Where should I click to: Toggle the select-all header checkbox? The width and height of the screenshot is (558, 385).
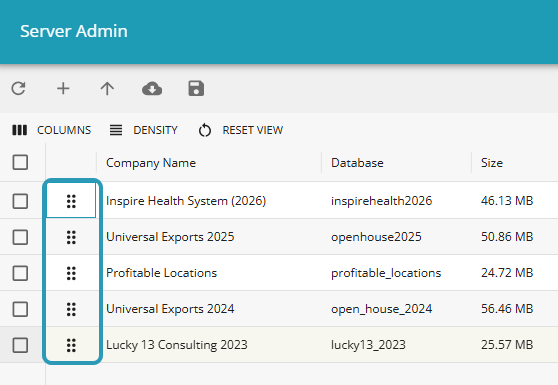point(20,163)
